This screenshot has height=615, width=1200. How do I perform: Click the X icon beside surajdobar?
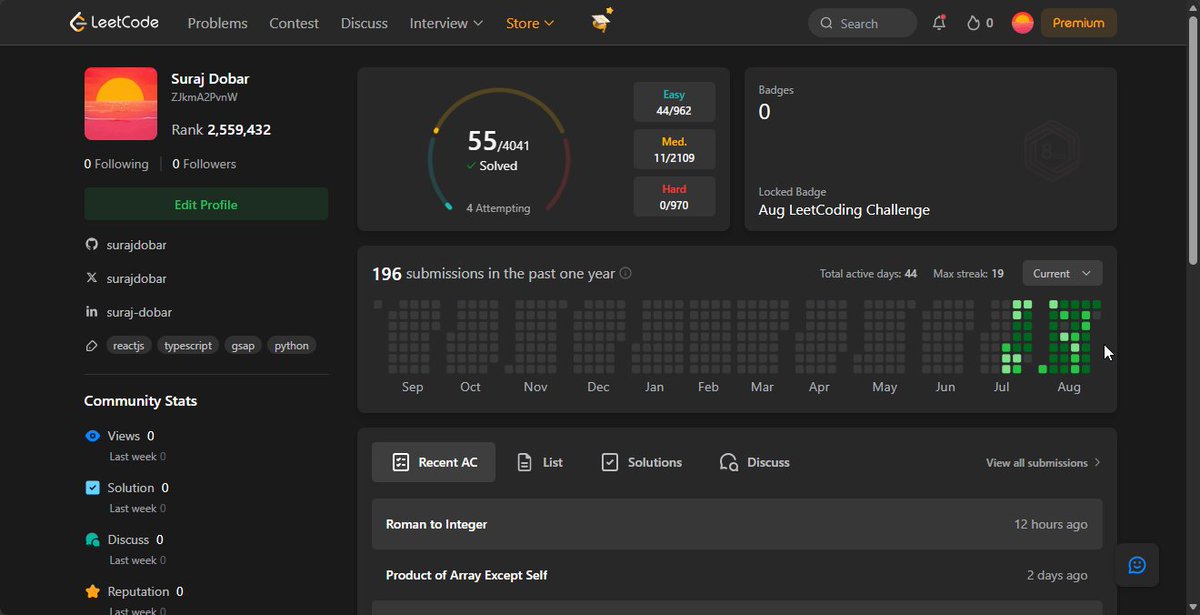(x=92, y=279)
